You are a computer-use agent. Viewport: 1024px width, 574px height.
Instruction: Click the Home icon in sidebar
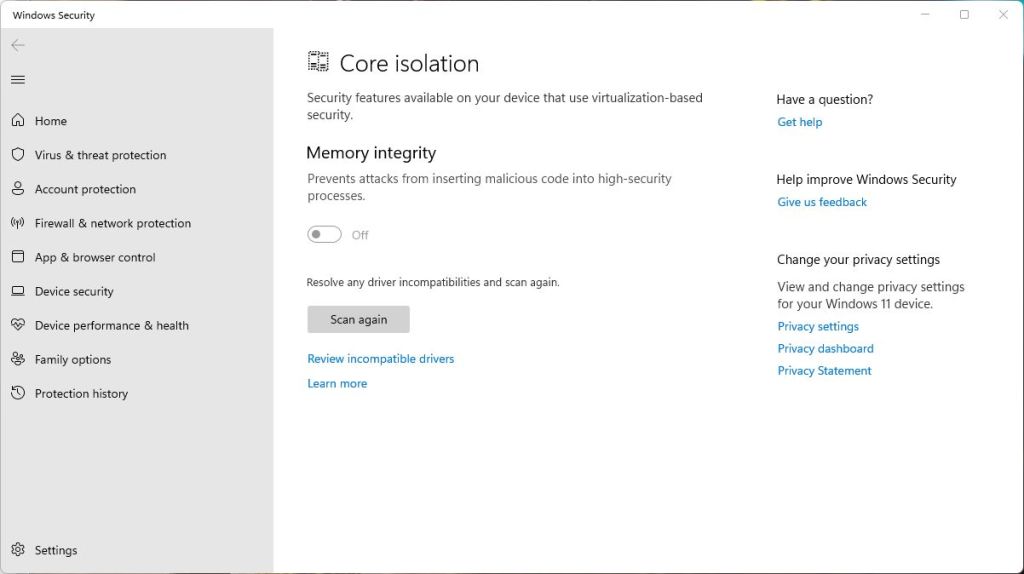pyautogui.click(x=18, y=121)
